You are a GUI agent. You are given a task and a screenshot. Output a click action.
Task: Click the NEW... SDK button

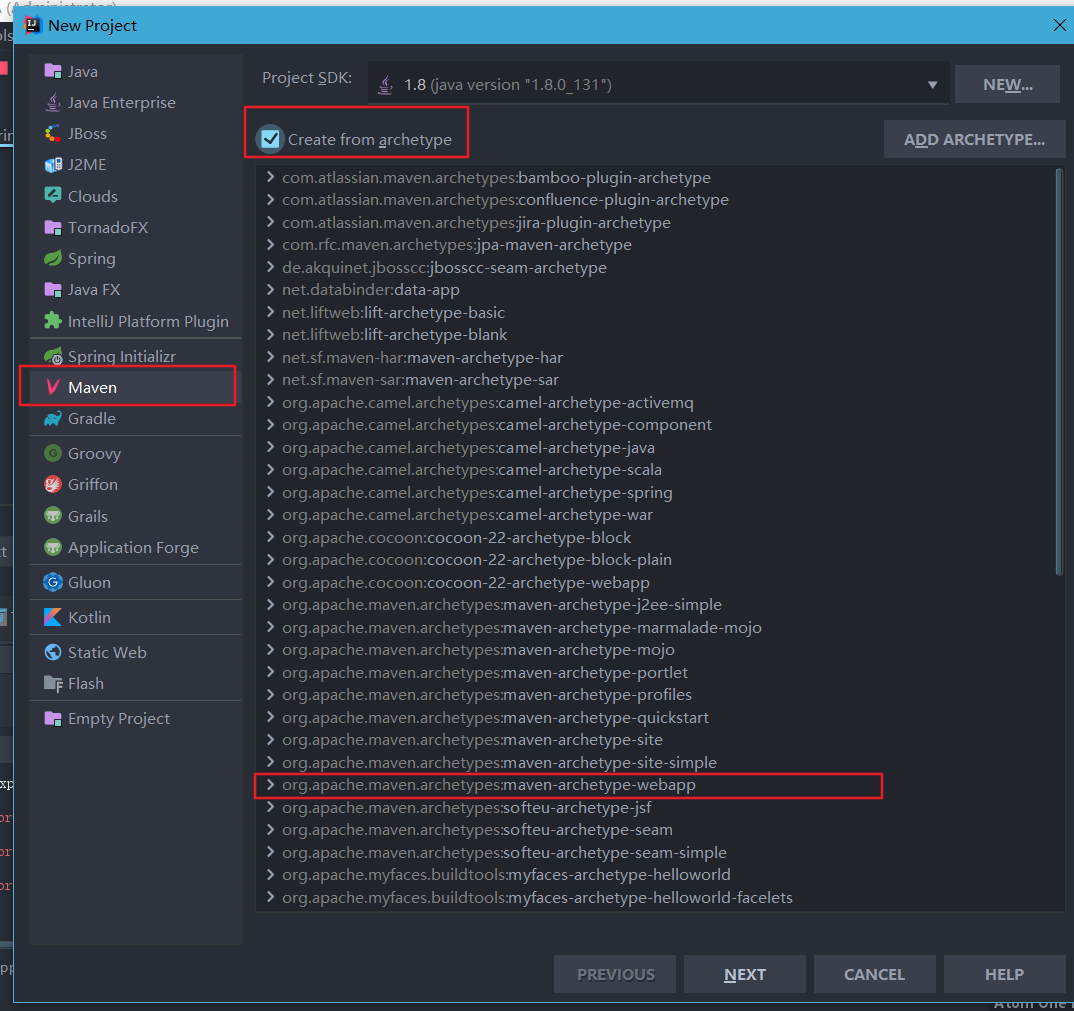(1007, 84)
